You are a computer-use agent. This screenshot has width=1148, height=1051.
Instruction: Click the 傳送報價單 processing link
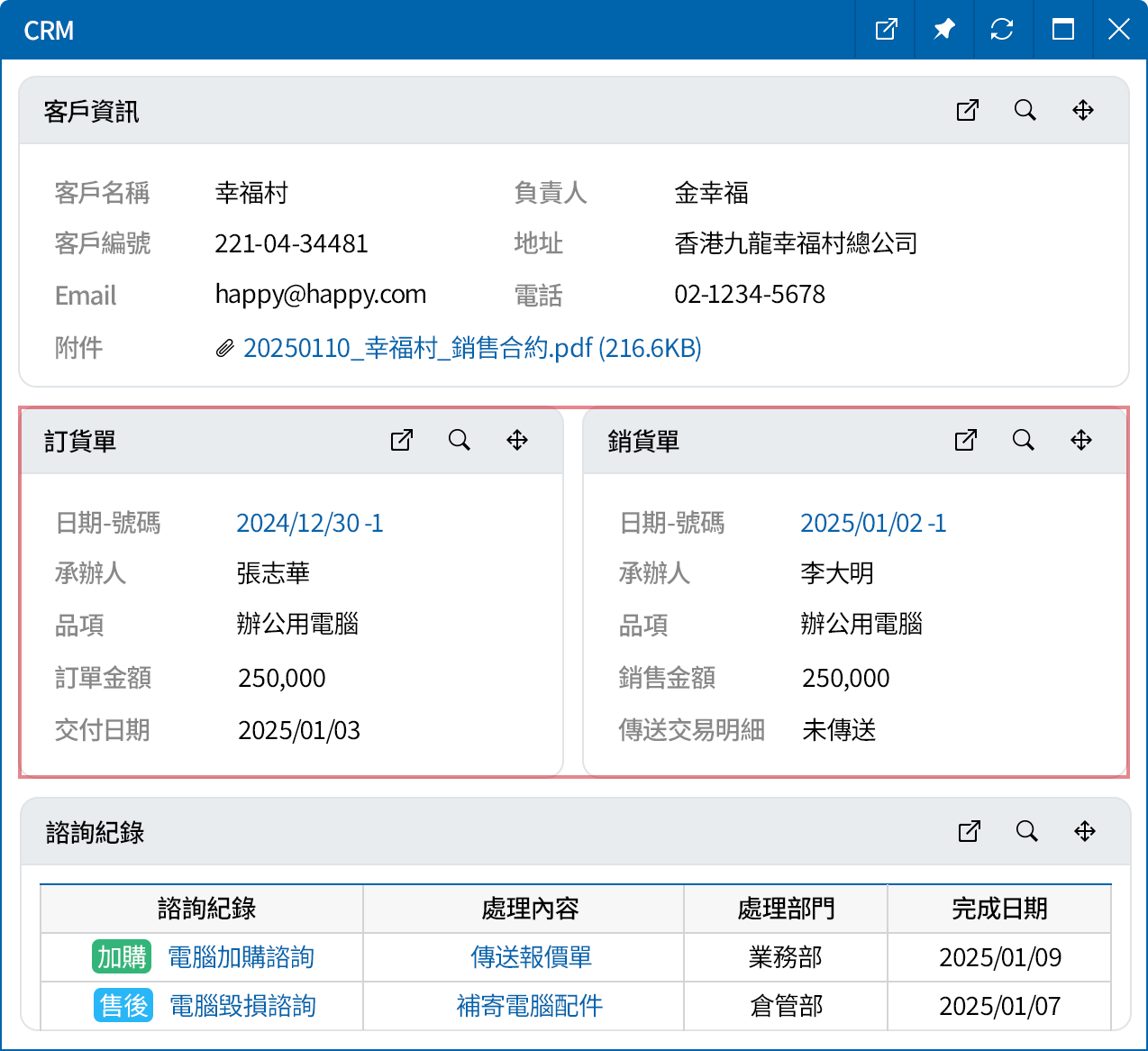[x=531, y=957]
